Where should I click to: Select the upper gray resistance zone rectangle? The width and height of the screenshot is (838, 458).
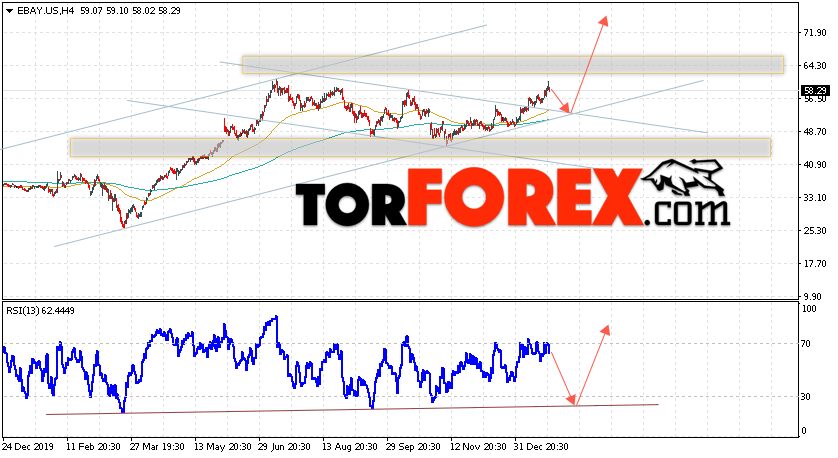point(513,65)
